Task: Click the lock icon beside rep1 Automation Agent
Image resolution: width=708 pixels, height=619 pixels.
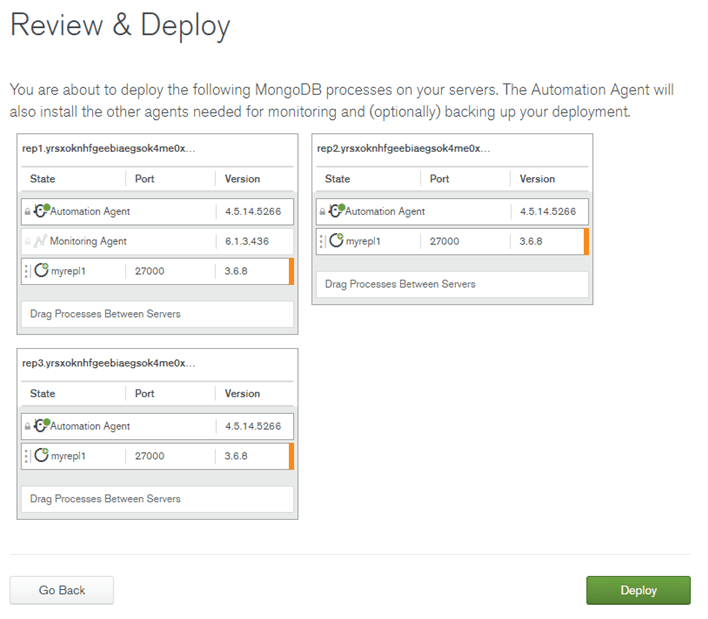Action: click(x=28, y=211)
